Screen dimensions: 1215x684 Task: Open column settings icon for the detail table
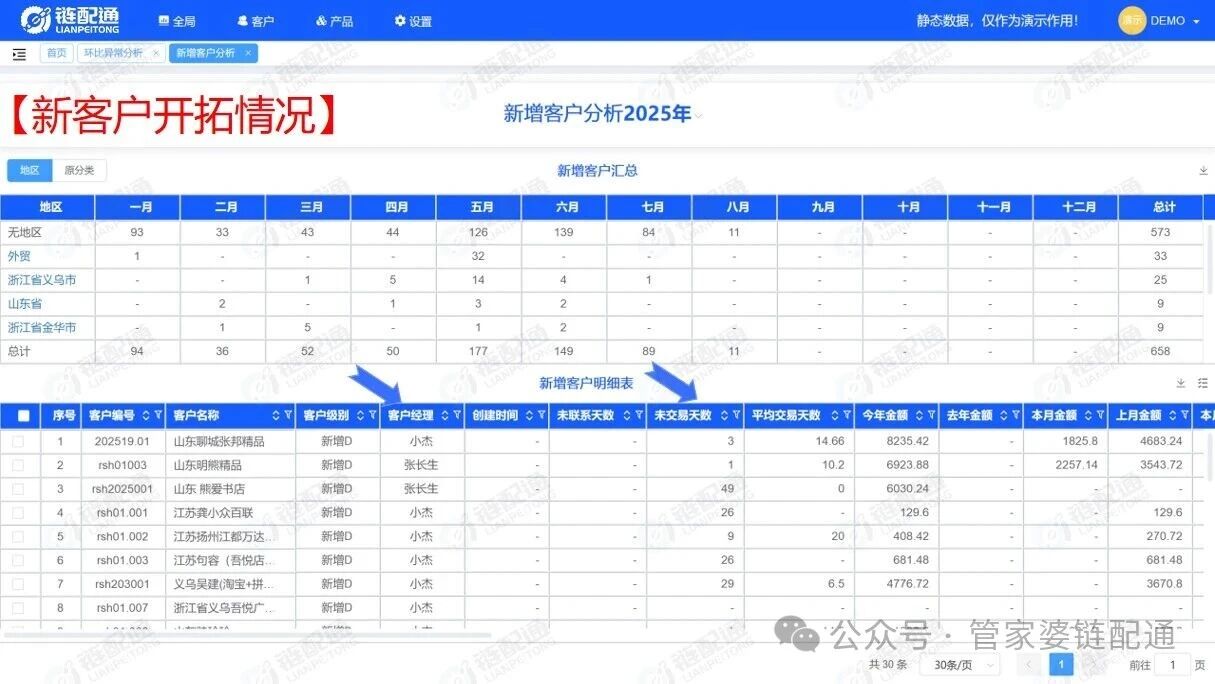pyautogui.click(x=1203, y=383)
